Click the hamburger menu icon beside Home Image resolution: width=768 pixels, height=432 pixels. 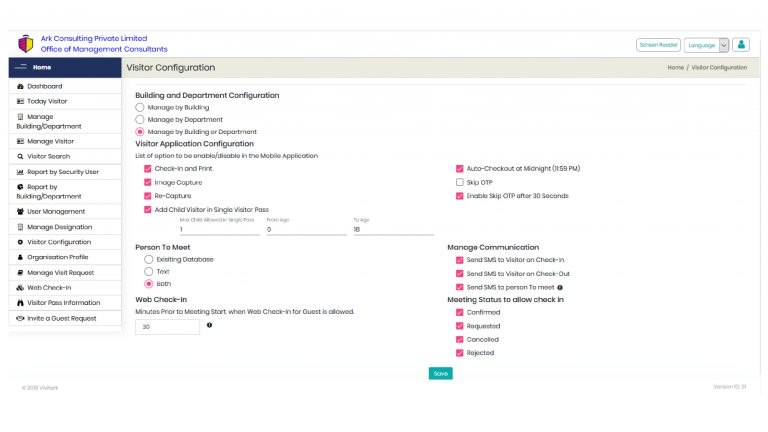point(20,67)
